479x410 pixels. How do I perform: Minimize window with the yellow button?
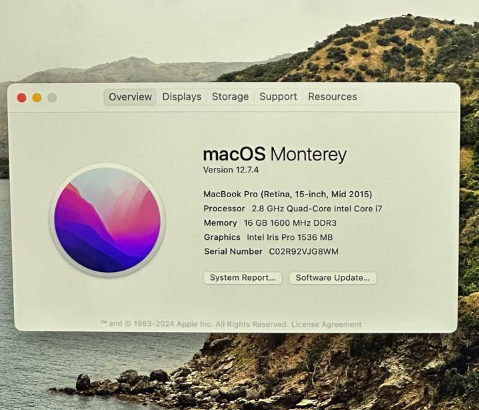pos(37,98)
